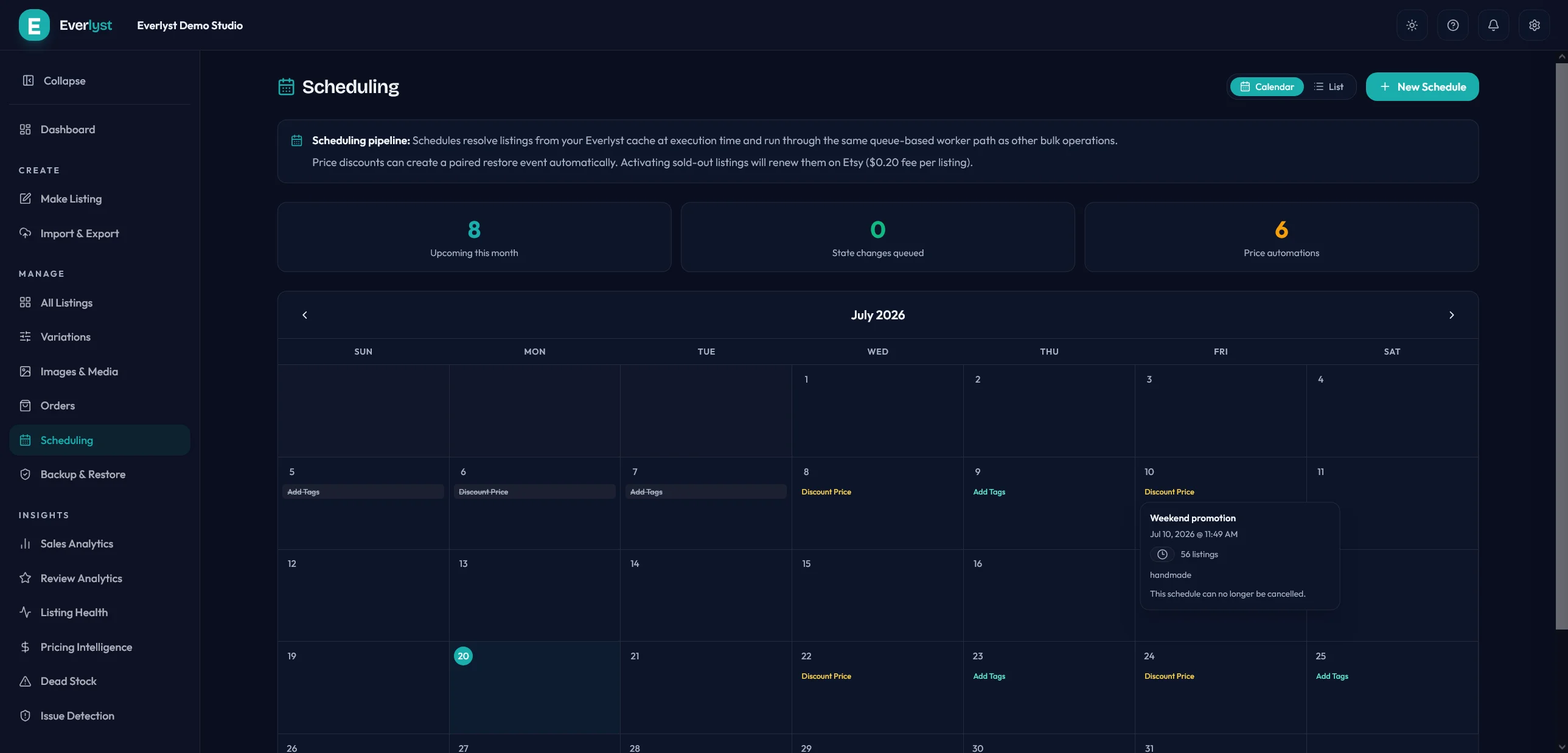Click the clock icon in Weekend promotion popup
Screen dimensions: 1568x753
pyautogui.click(x=1162, y=554)
